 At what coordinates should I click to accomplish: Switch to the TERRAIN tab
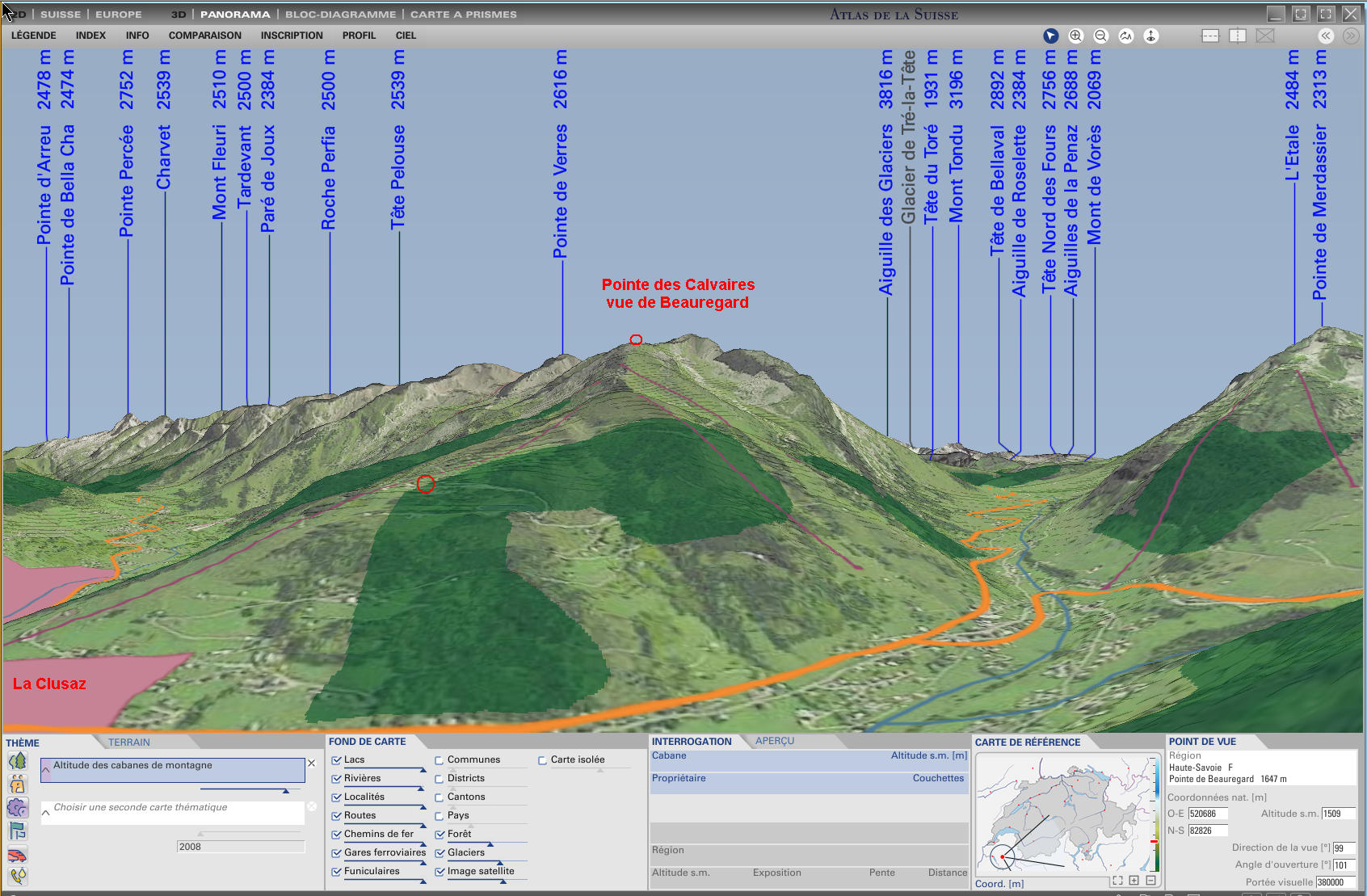[x=129, y=742]
